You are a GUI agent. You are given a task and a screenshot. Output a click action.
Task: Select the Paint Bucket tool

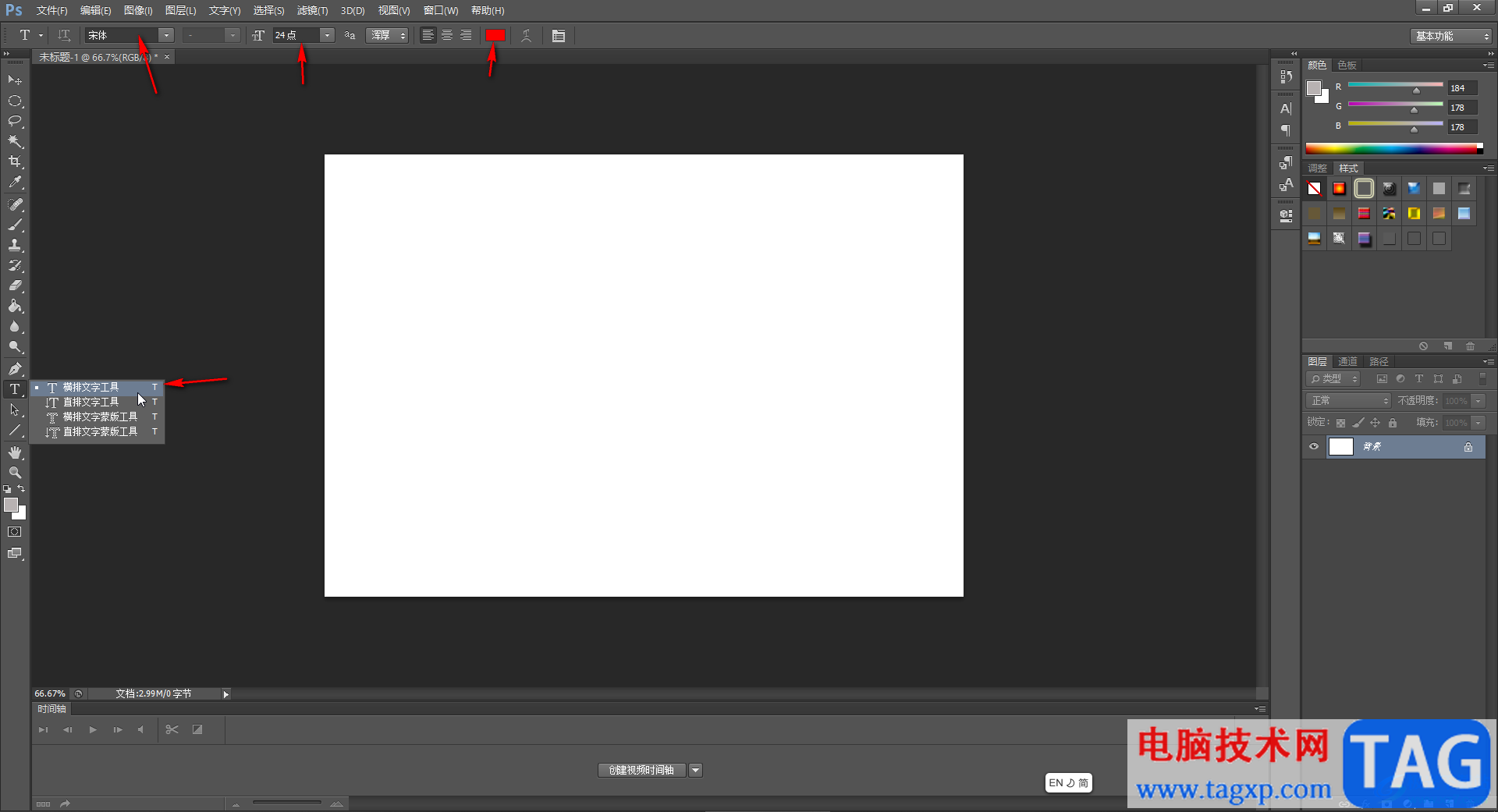(15, 306)
